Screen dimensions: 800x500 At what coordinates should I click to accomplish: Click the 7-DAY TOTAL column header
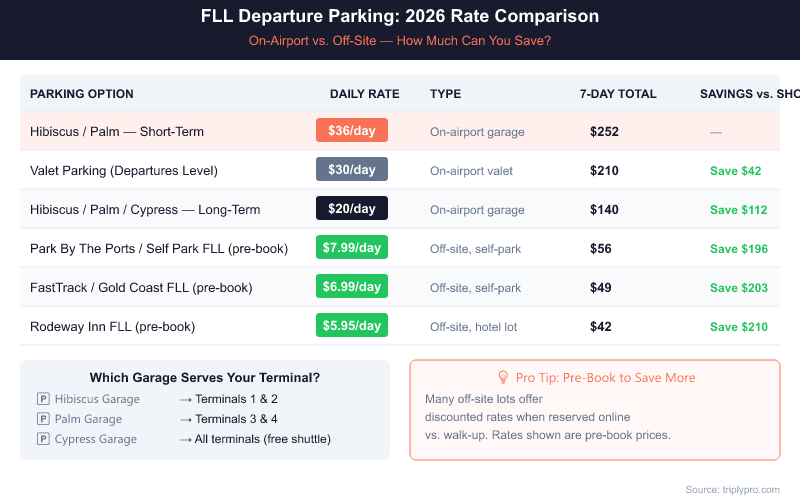(618, 94)
